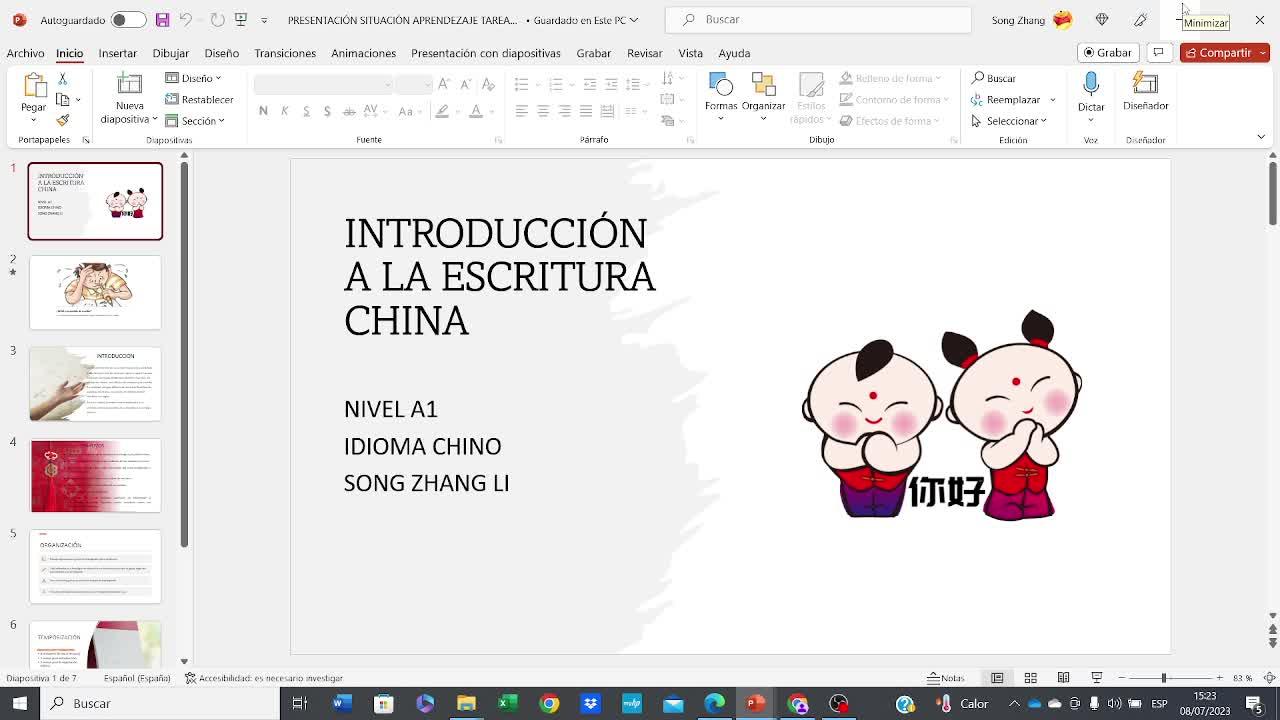Open the comments pane icon
1280x720 pixels.
click(x=1158, y=52)
